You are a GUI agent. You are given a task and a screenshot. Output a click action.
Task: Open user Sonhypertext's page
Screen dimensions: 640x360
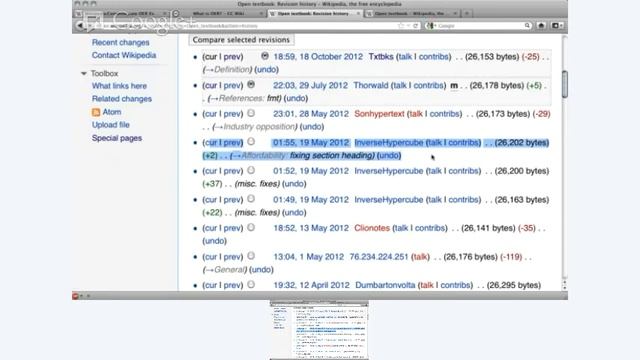click(379, 114)
